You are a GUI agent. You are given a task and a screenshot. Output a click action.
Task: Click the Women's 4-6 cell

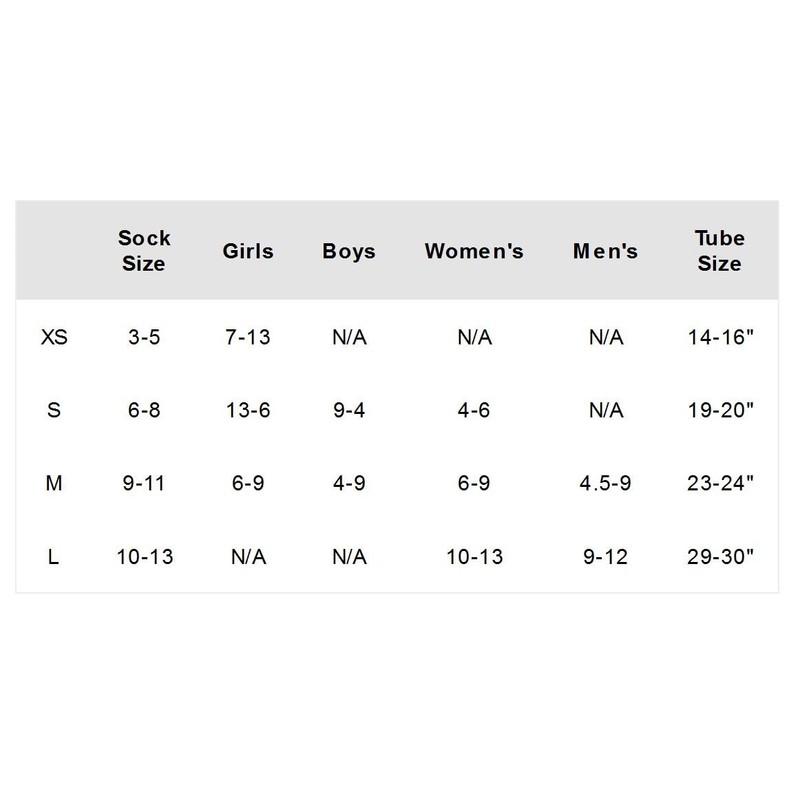coord(474,411)
